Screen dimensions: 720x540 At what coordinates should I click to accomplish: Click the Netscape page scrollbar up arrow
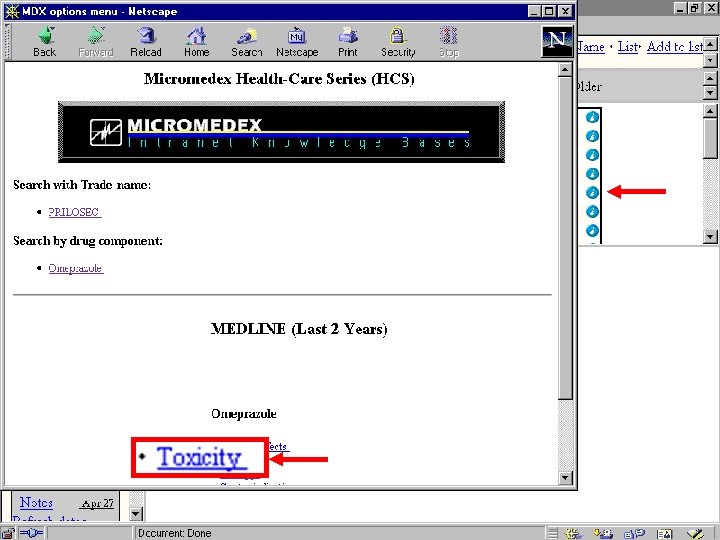[565, 69]
